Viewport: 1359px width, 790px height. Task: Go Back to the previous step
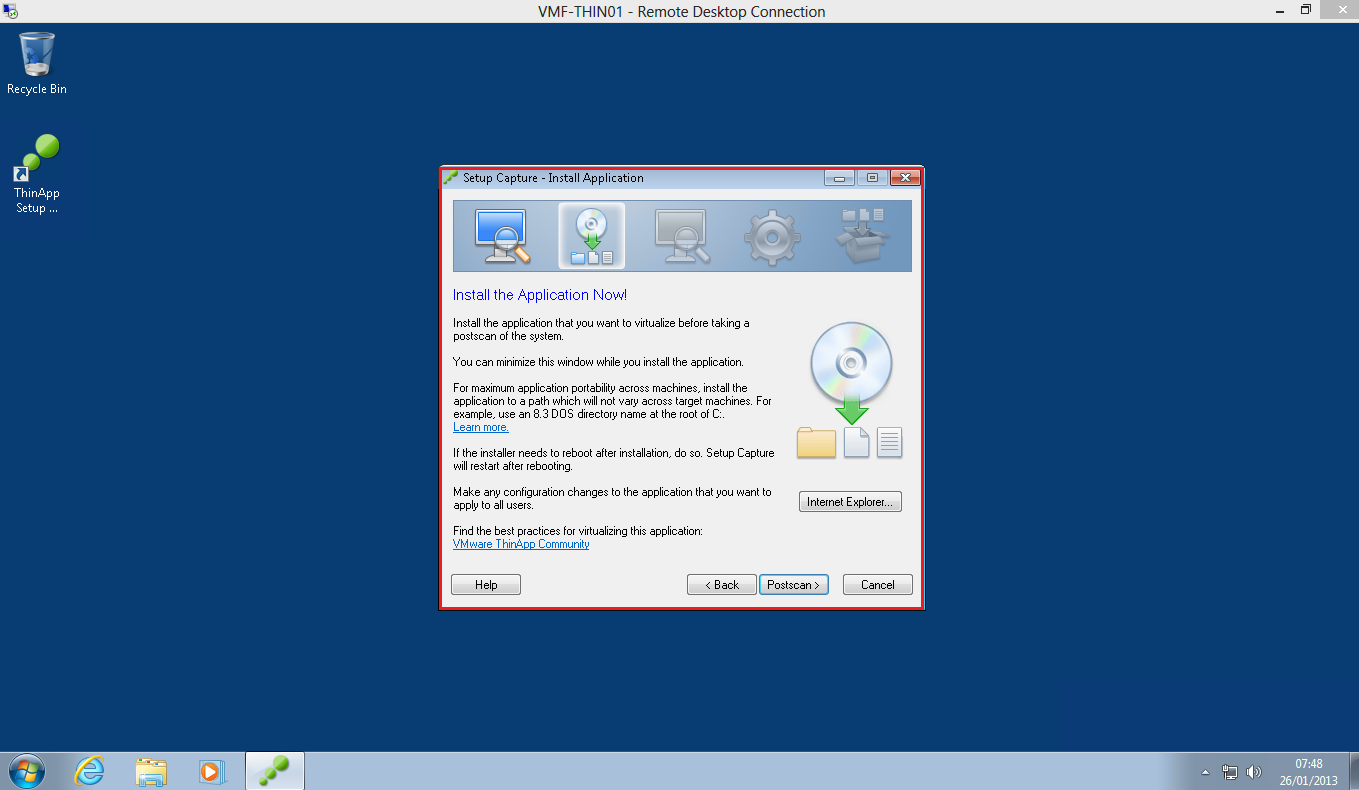click(x=721, y=585)
